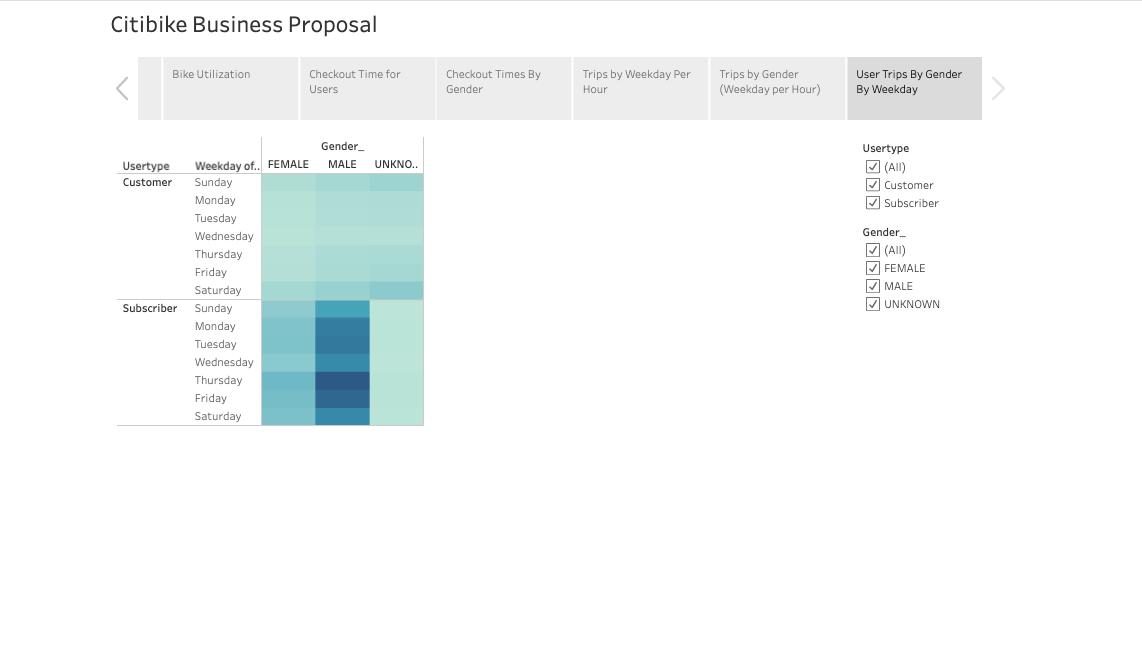Uncheck the UNKNOWN gender option
Viewport: 1142px width, 657px height.
[x=872, y=304]
